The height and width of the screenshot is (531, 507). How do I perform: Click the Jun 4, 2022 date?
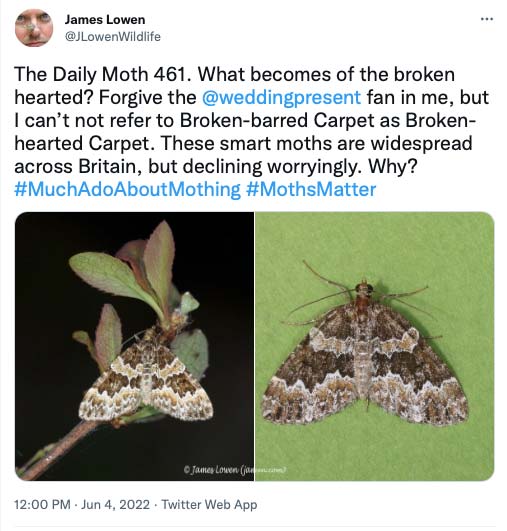115,504
